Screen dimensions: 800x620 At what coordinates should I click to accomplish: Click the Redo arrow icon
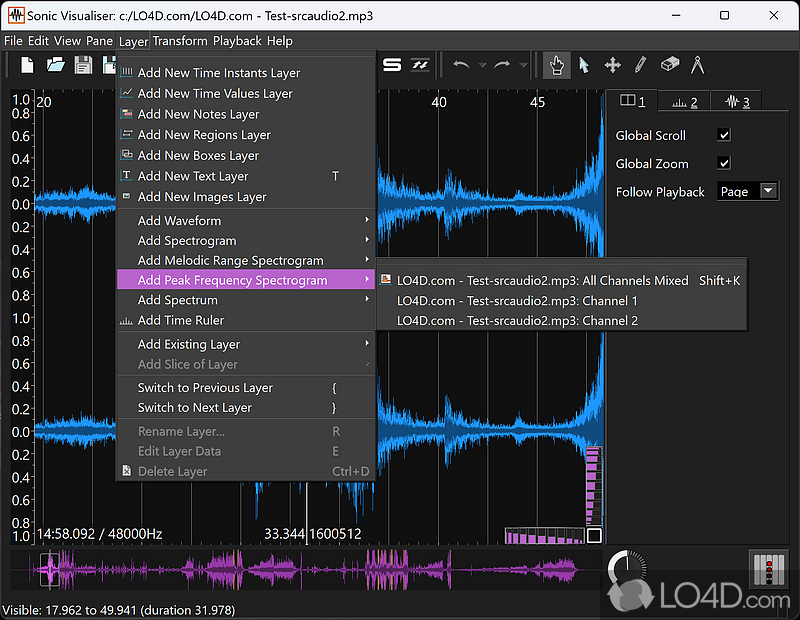(x=502, y=65)
